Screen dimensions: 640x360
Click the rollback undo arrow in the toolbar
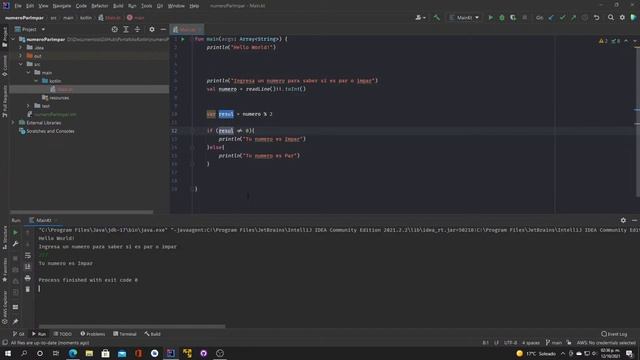click(x=596, y=18)
